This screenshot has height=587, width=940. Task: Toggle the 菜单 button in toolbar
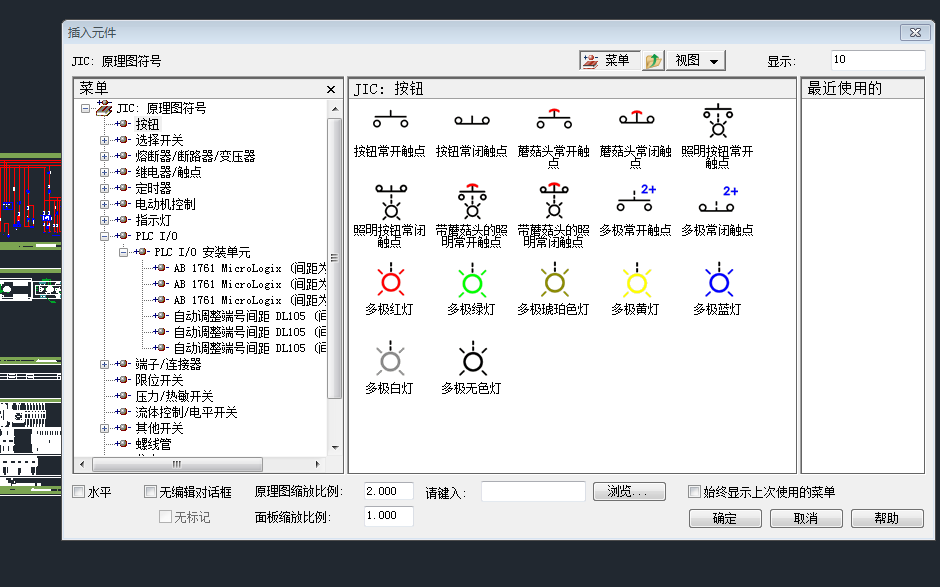[x=609, y=61]
